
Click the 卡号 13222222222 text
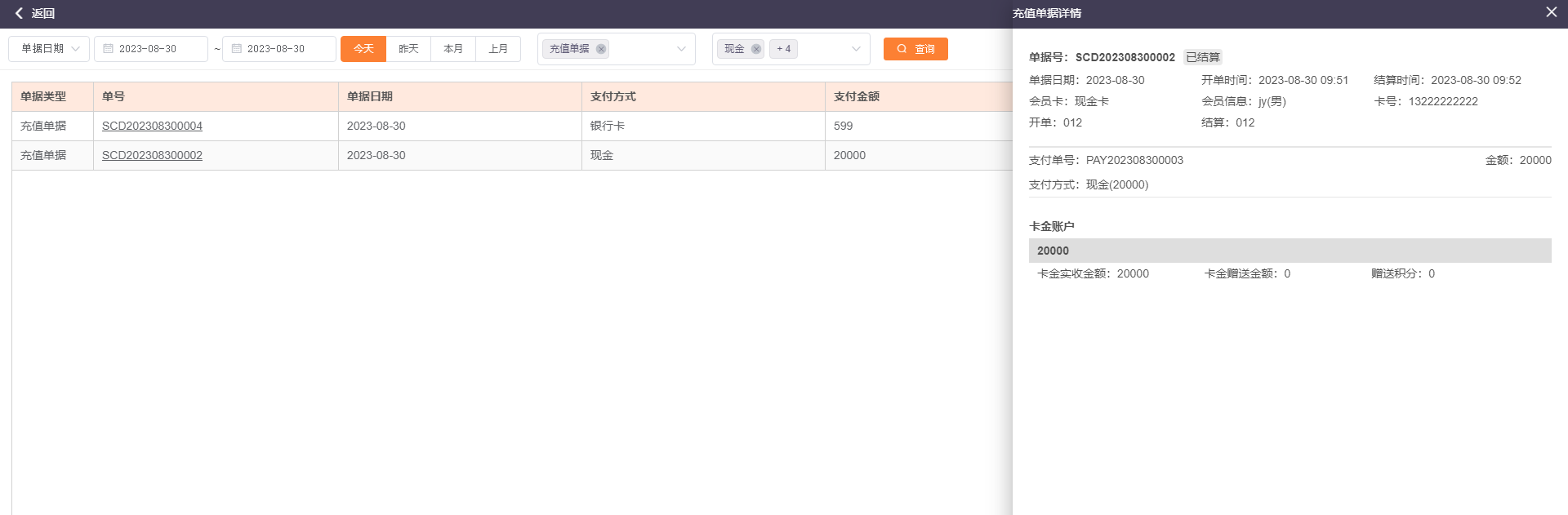(1426, 101)
